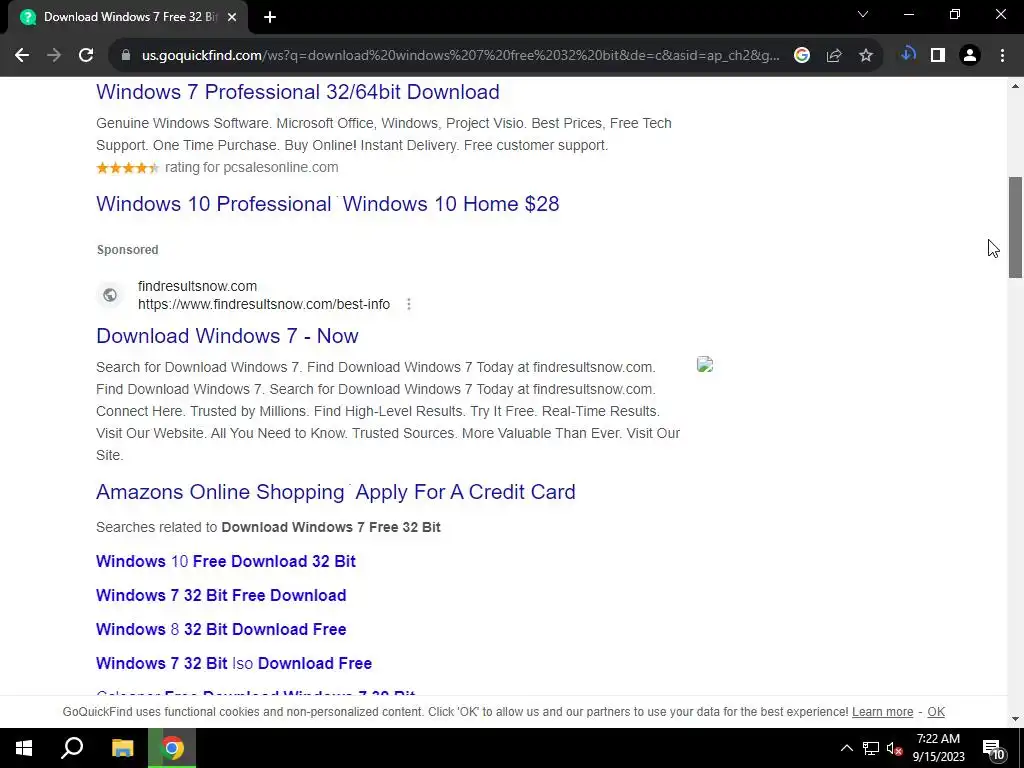The image size is (1024, 768).
Task: Open network status tray icon
Action: coord(871,748)
